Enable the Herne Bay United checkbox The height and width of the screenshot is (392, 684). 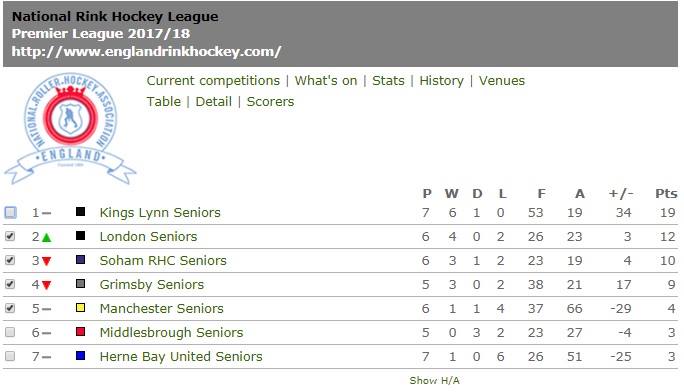(x=10, y=356)
